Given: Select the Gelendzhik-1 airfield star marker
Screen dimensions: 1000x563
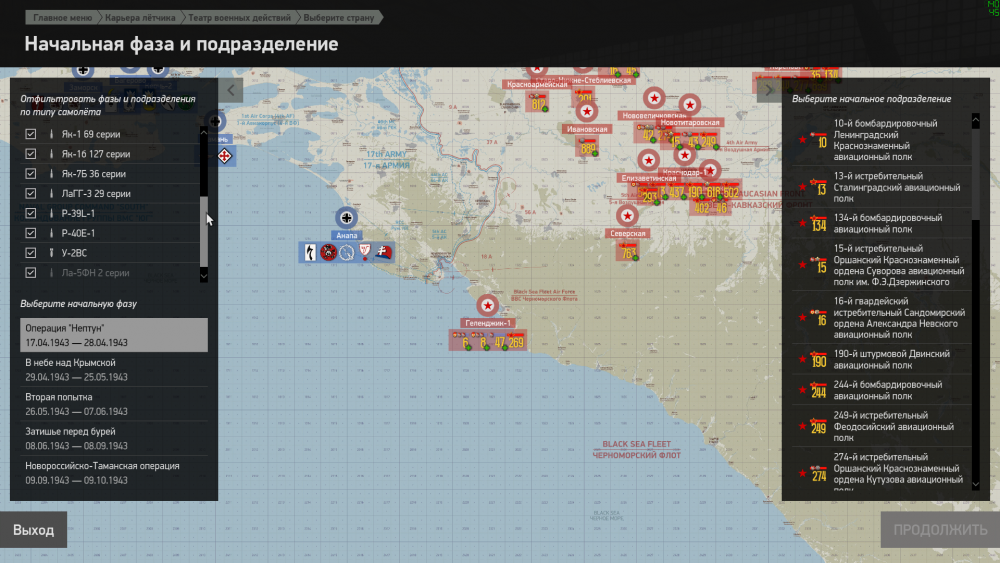Looking at the screenshot, I should pos(487,305).
